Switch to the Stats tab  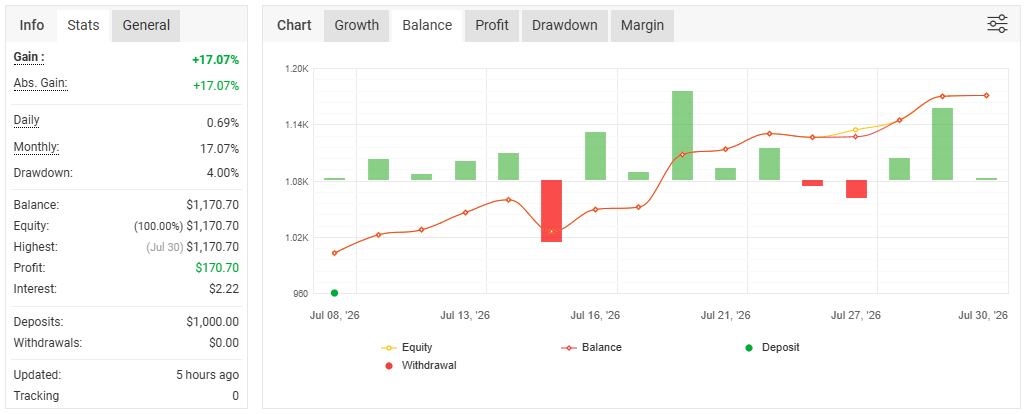(x=84, y=26)
